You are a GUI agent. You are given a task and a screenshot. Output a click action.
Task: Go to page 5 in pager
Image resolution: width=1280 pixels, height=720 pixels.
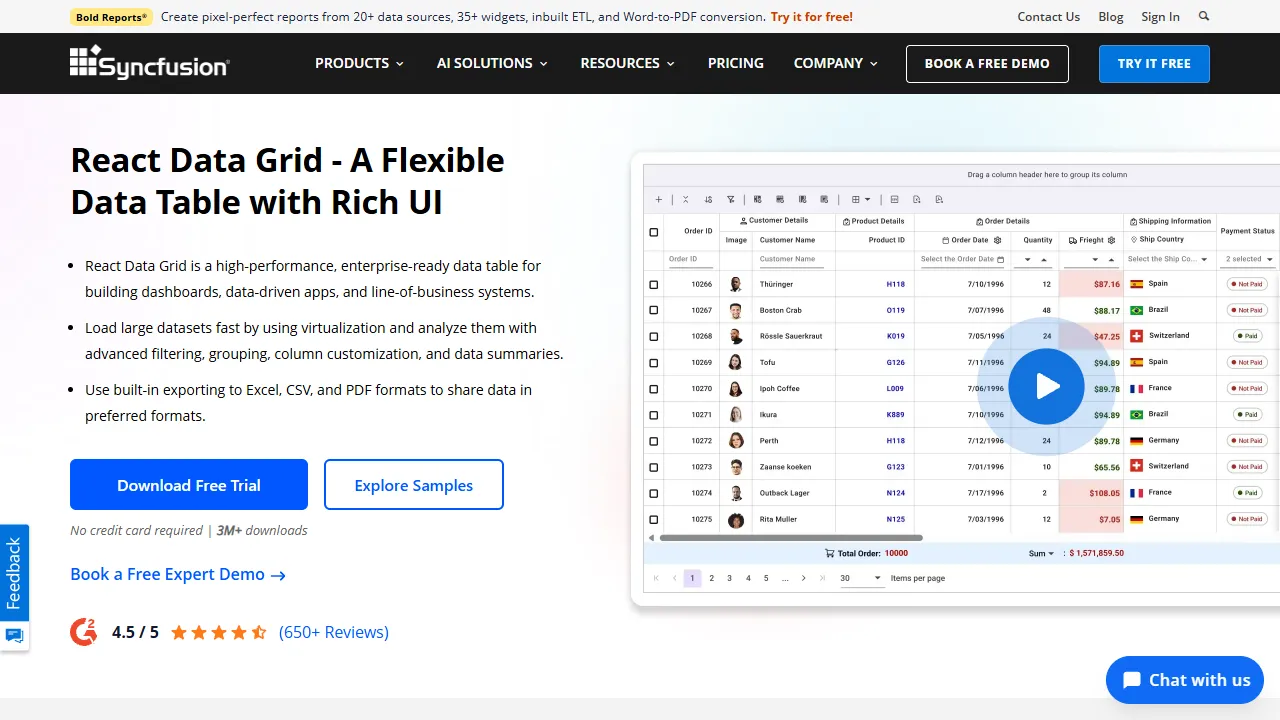(x=766, y=578)
